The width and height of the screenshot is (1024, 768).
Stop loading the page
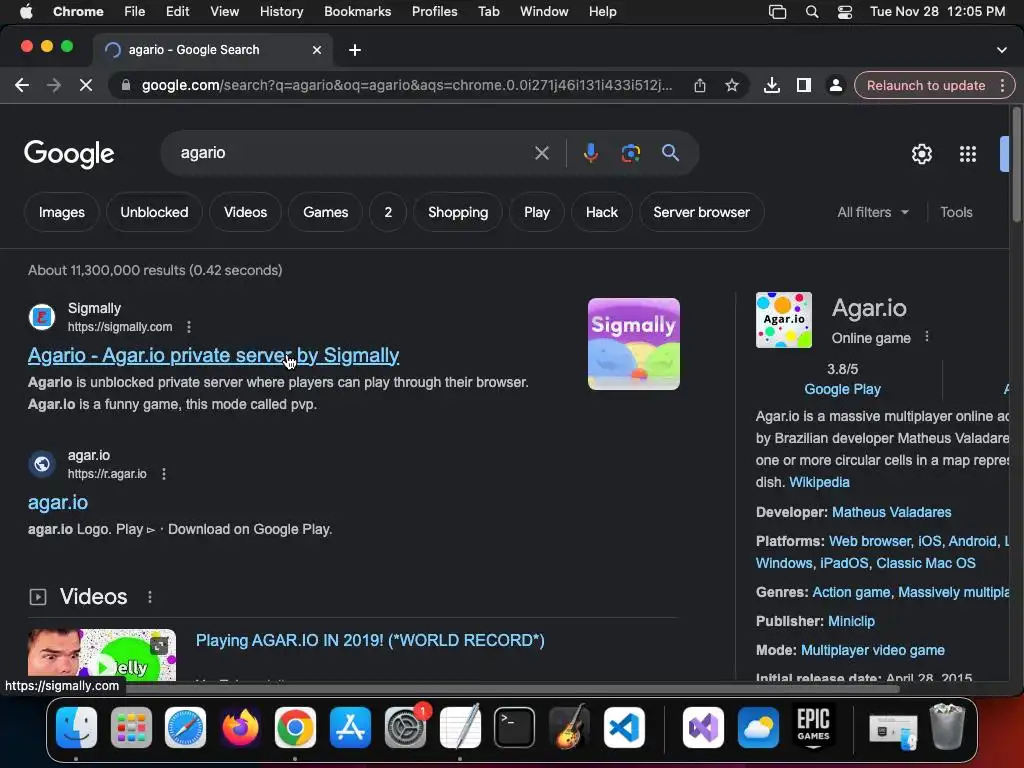(86, 86)
